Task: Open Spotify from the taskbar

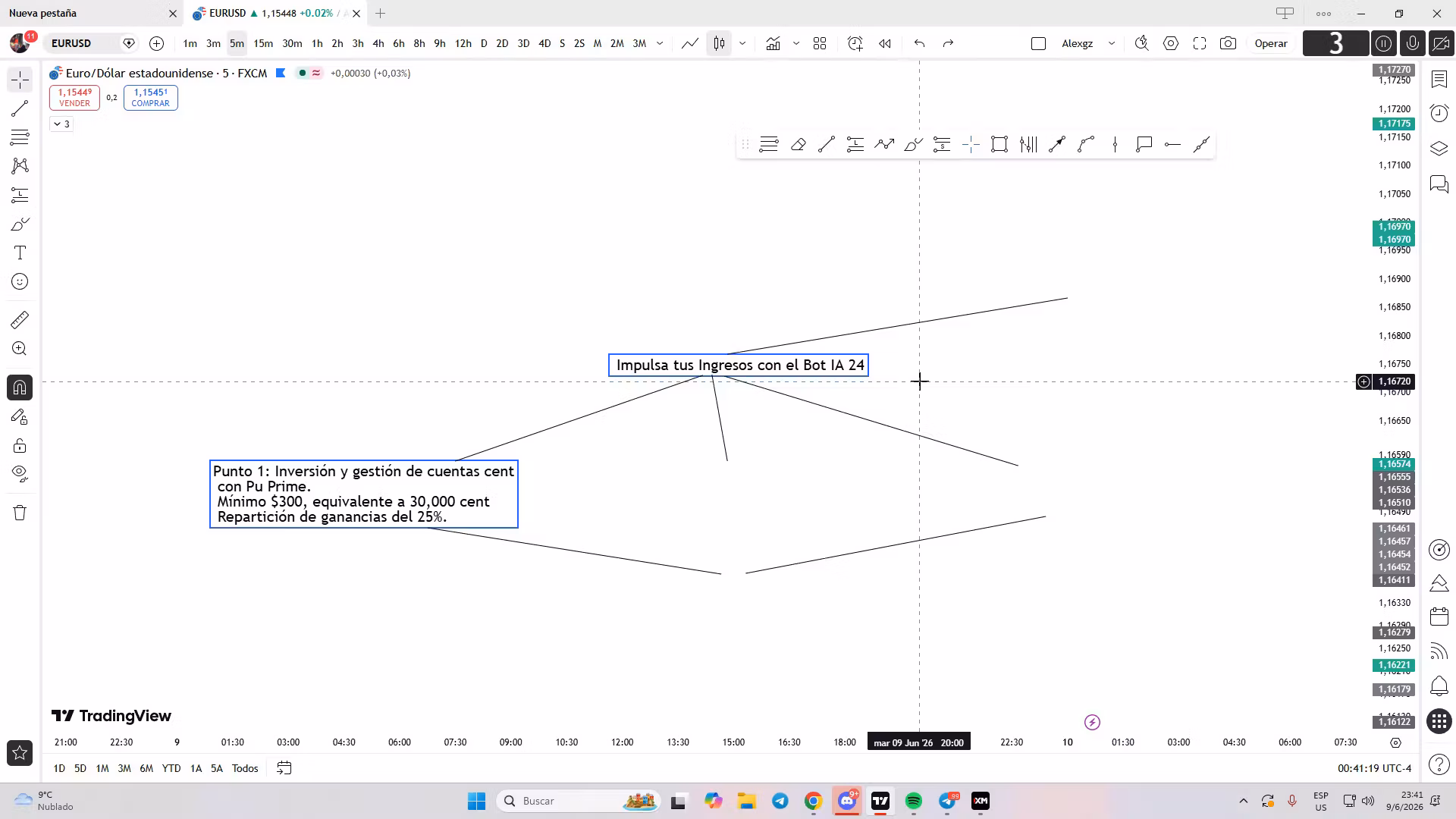Action: [913, 801]
